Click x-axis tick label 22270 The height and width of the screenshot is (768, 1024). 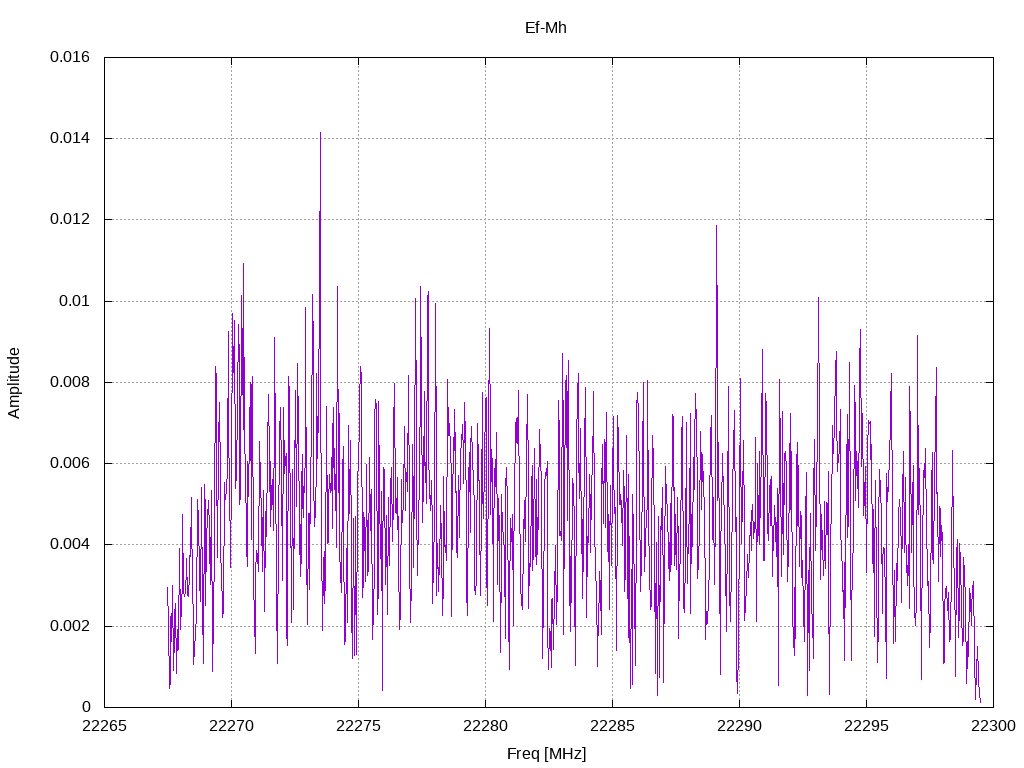(x=231, y=726)
